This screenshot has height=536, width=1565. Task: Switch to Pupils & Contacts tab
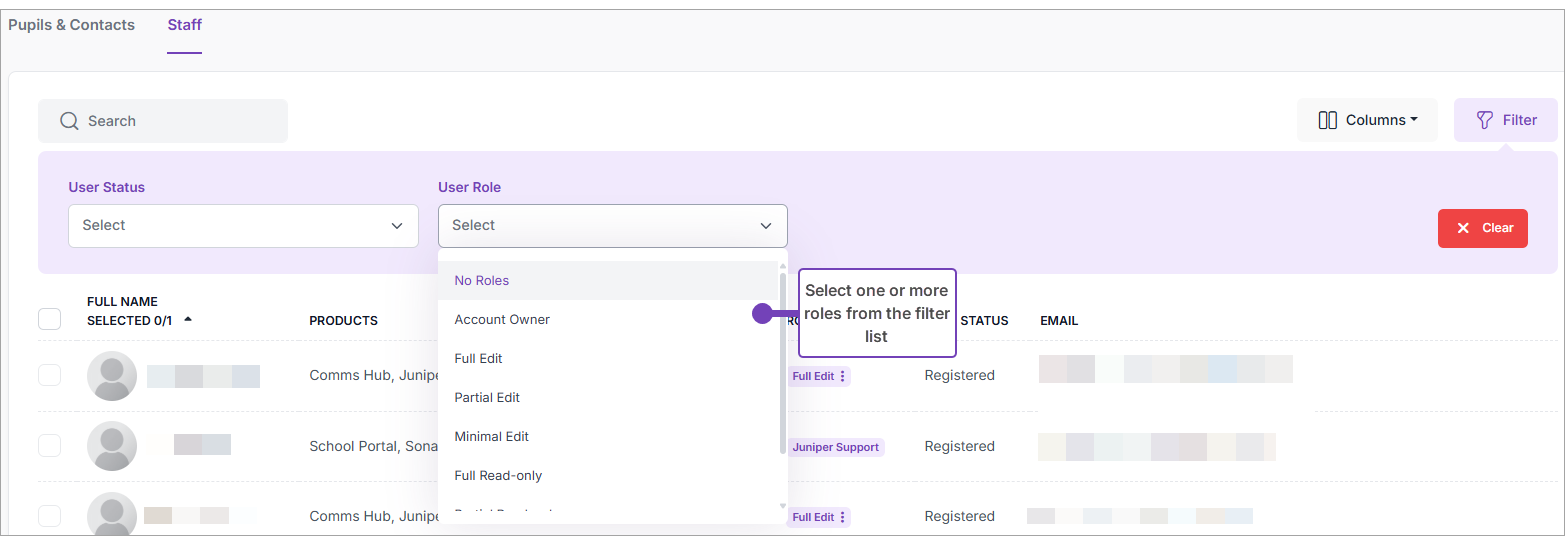[71, 25]
